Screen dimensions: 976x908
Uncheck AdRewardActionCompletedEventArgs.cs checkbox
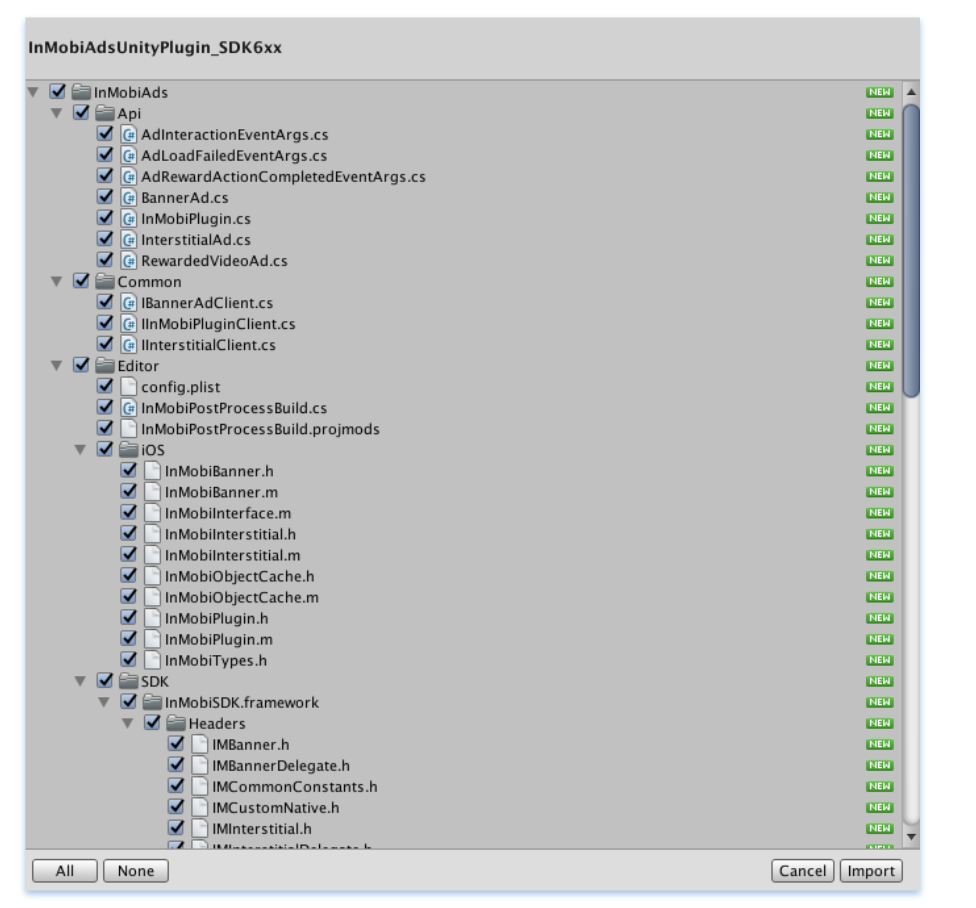(105, 176)
